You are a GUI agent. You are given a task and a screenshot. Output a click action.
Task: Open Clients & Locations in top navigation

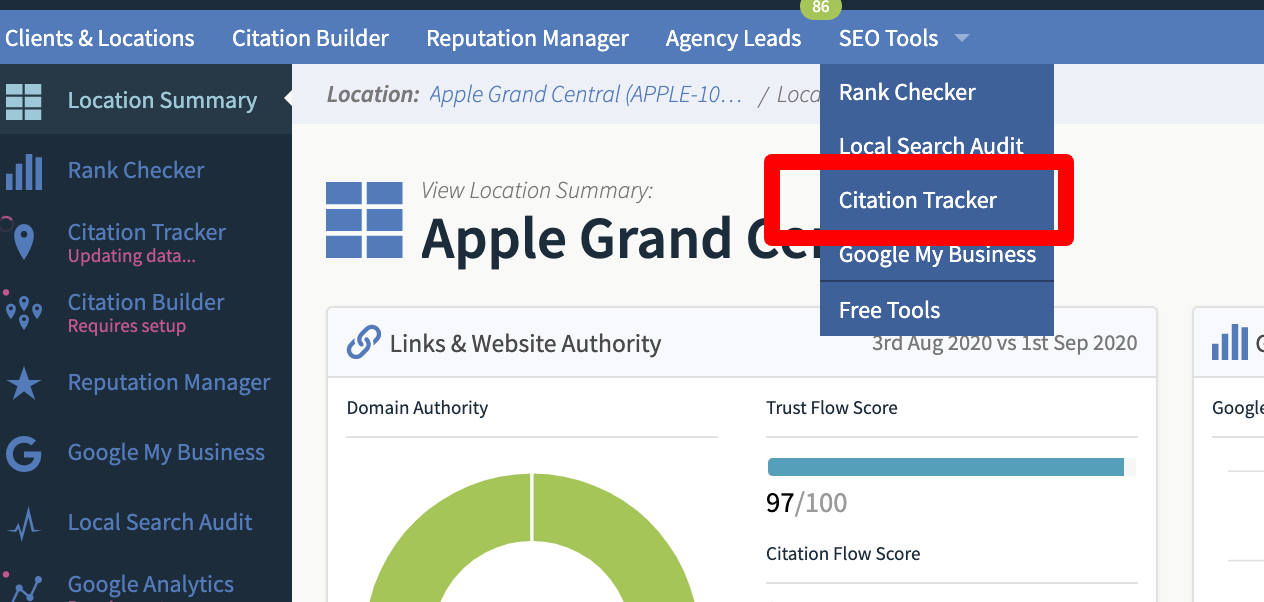click(x=100, y=39)
